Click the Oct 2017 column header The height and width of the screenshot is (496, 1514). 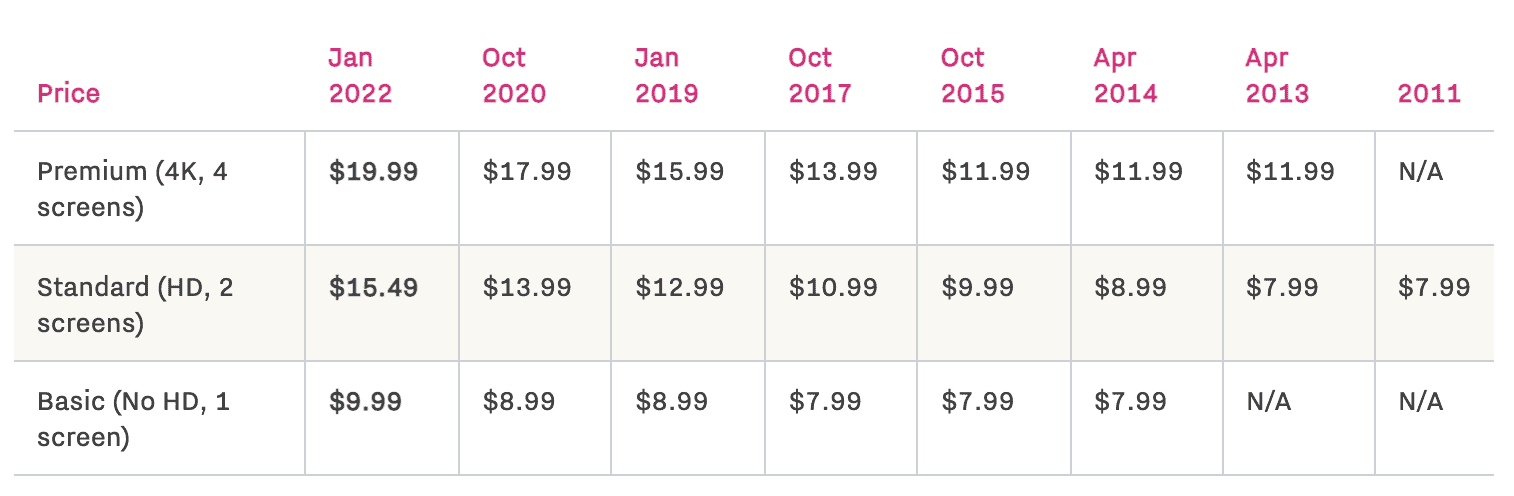click(820, 76)
